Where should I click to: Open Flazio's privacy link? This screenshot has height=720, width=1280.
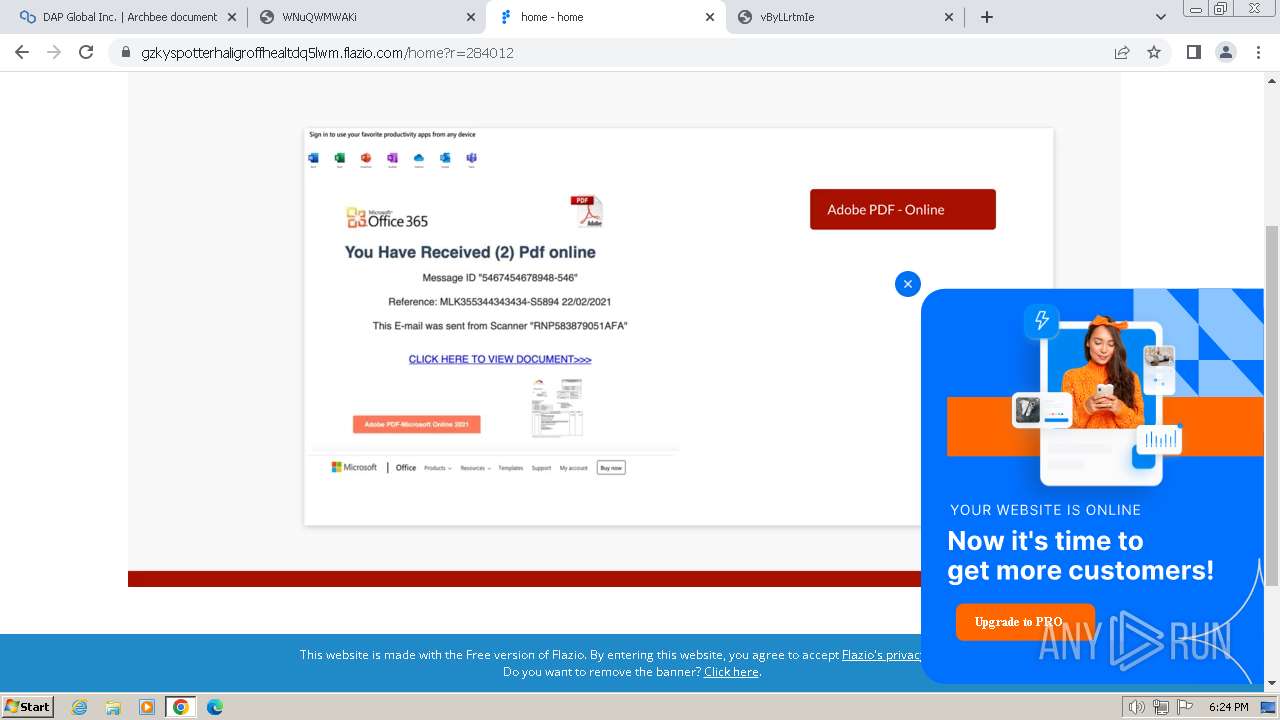[881, 655]
